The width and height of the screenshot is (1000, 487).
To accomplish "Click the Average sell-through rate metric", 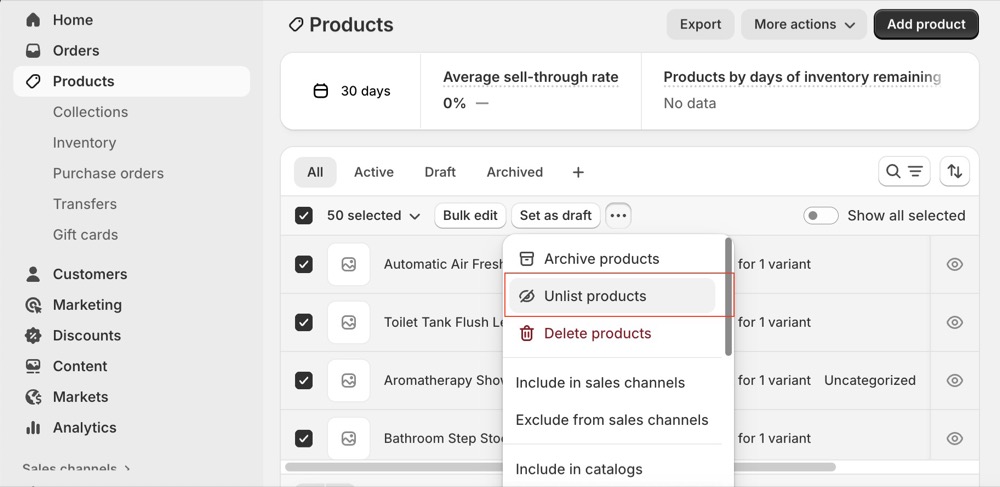I will click(x=531, y=77).
